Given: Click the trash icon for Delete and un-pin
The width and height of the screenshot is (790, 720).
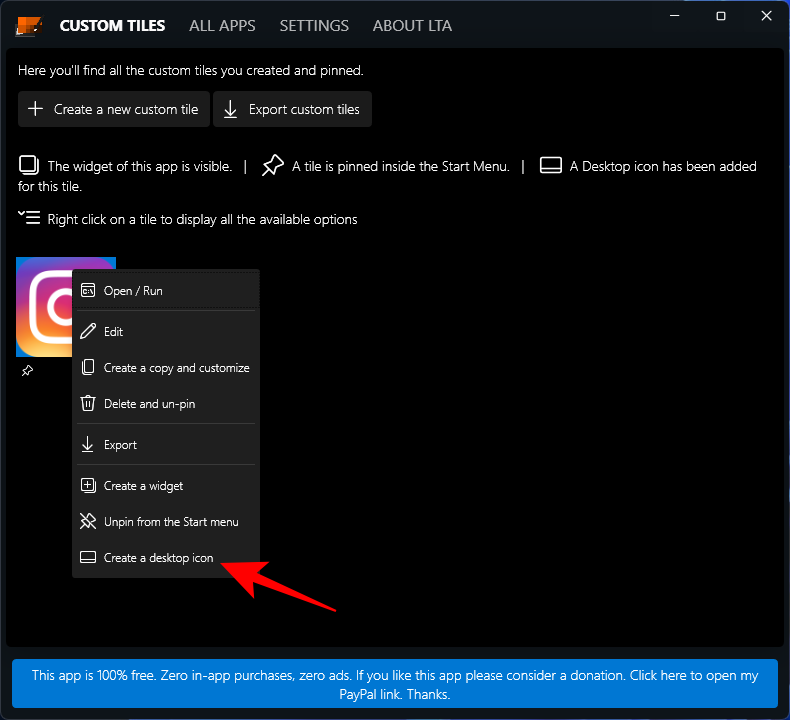Looking at the screenshot, I should pyautogui.click(x=88, y=404).
